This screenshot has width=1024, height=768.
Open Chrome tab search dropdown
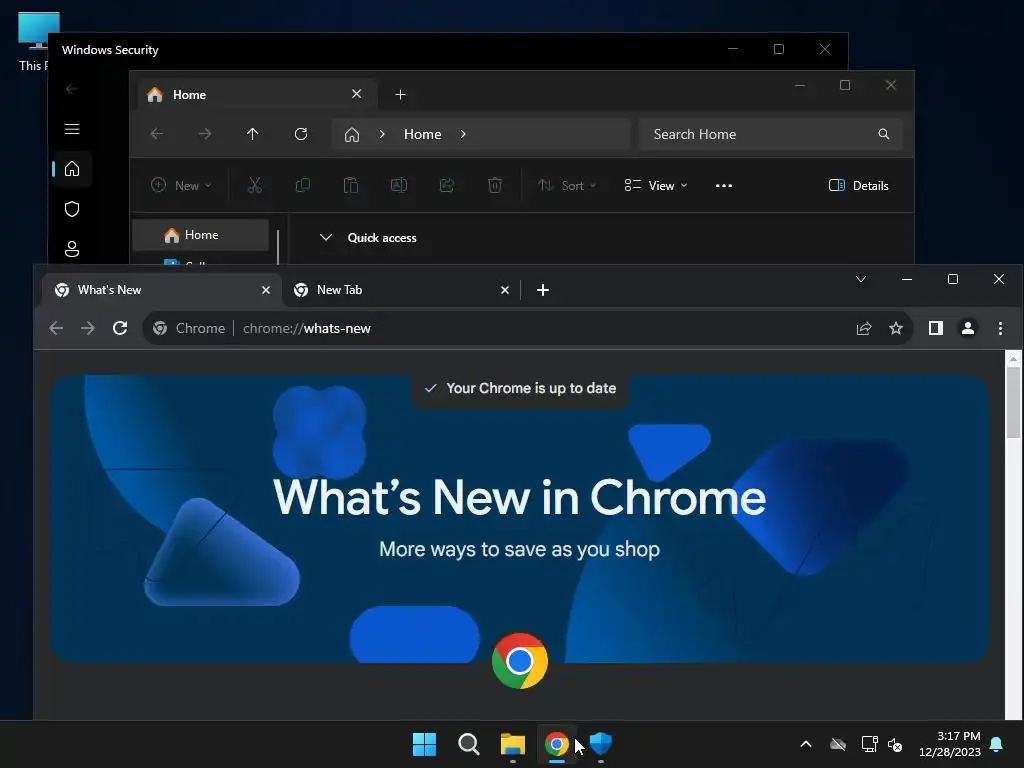point(861,279)
